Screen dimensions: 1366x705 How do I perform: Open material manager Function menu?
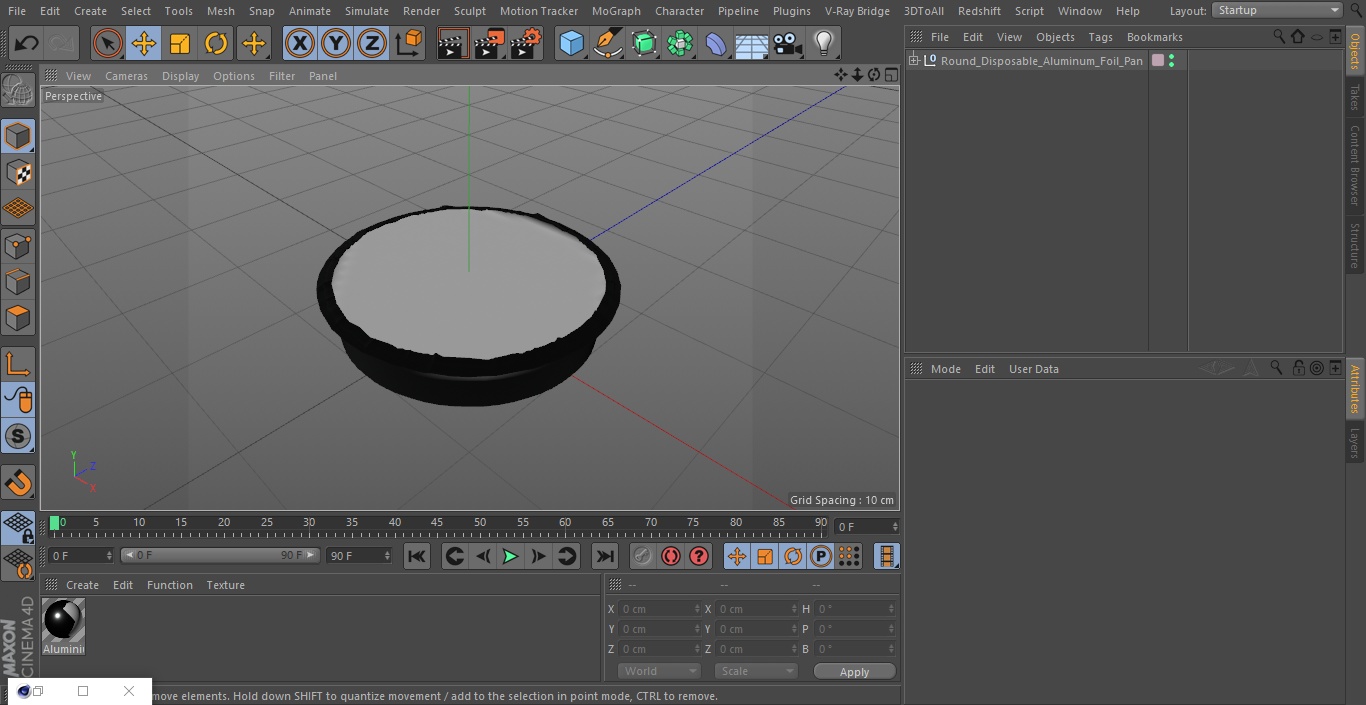coord(170,585)
